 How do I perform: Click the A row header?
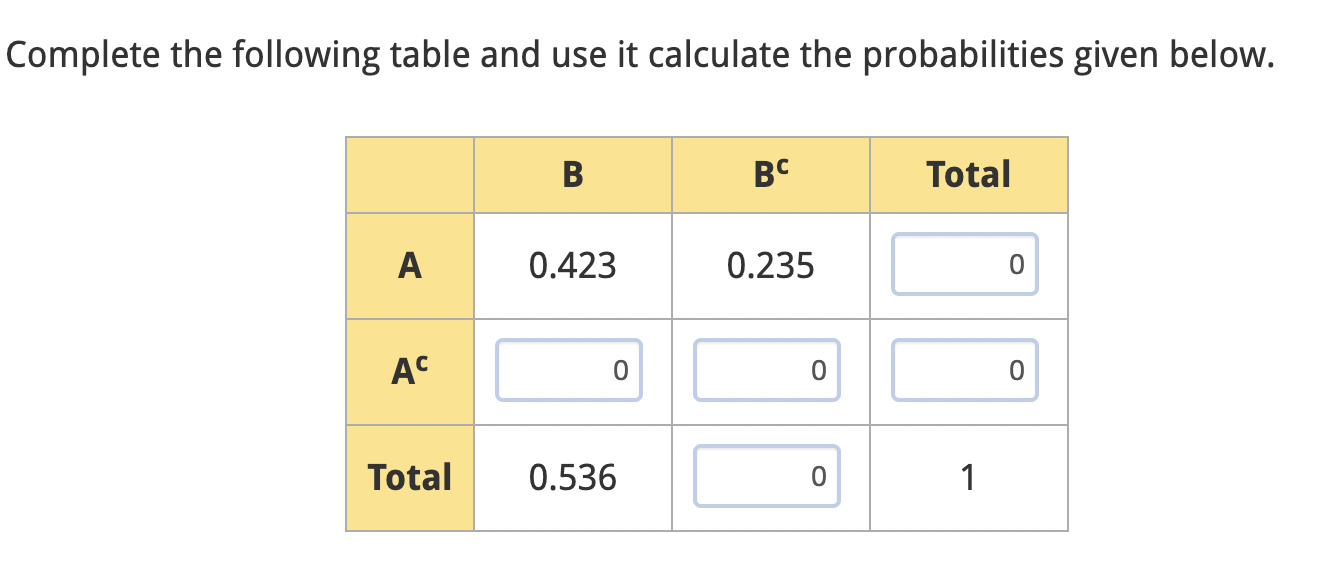410,266
